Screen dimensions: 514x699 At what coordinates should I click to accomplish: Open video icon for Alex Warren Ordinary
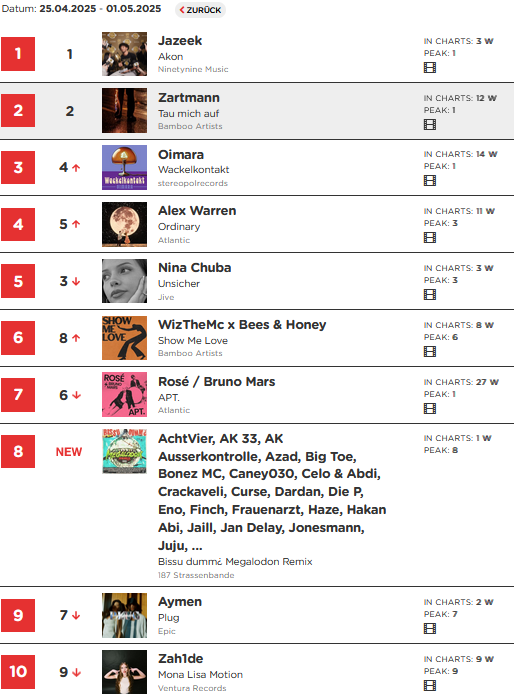pyautogui.click(x=430, y=238)
